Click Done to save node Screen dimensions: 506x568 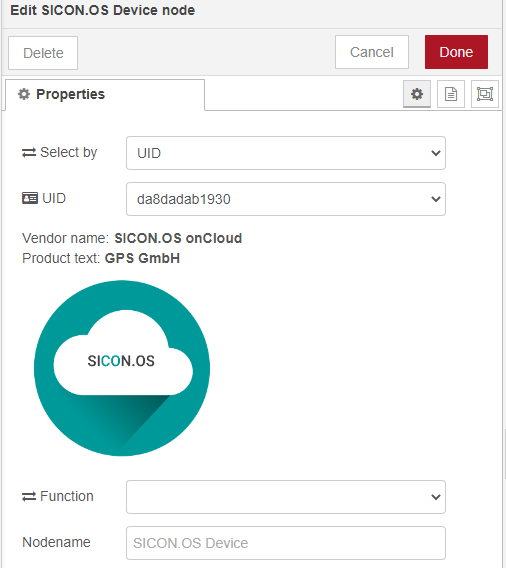456,52
